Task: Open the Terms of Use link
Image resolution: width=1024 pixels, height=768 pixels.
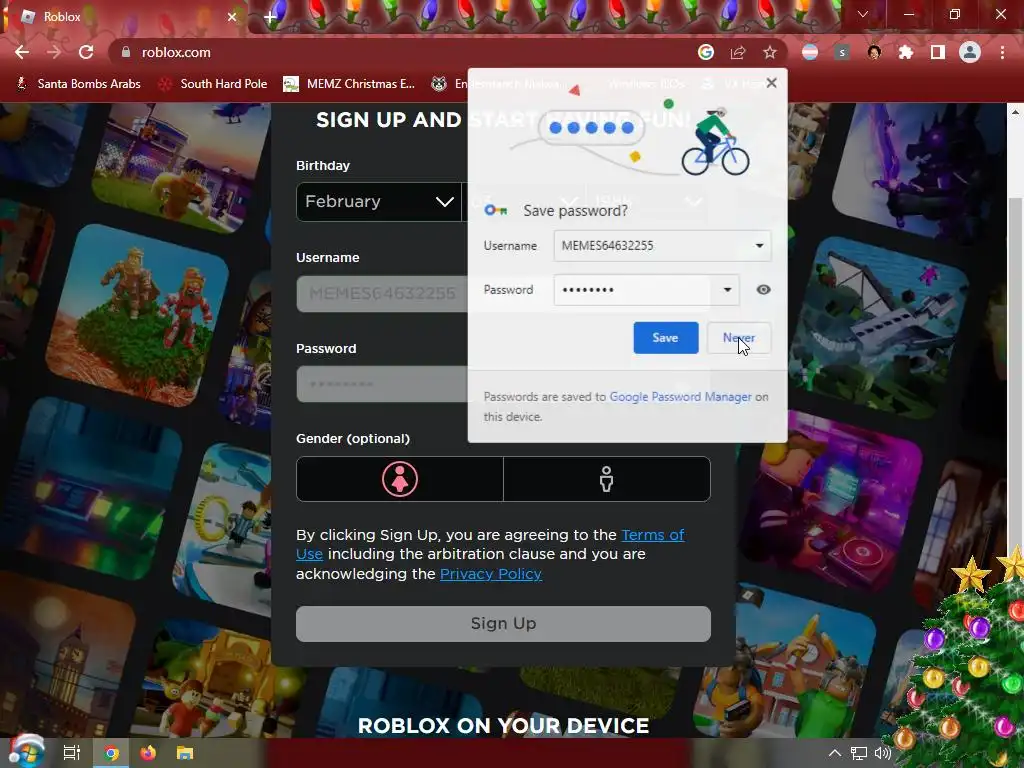Action: pyautogui.click(x=652, y=535)
